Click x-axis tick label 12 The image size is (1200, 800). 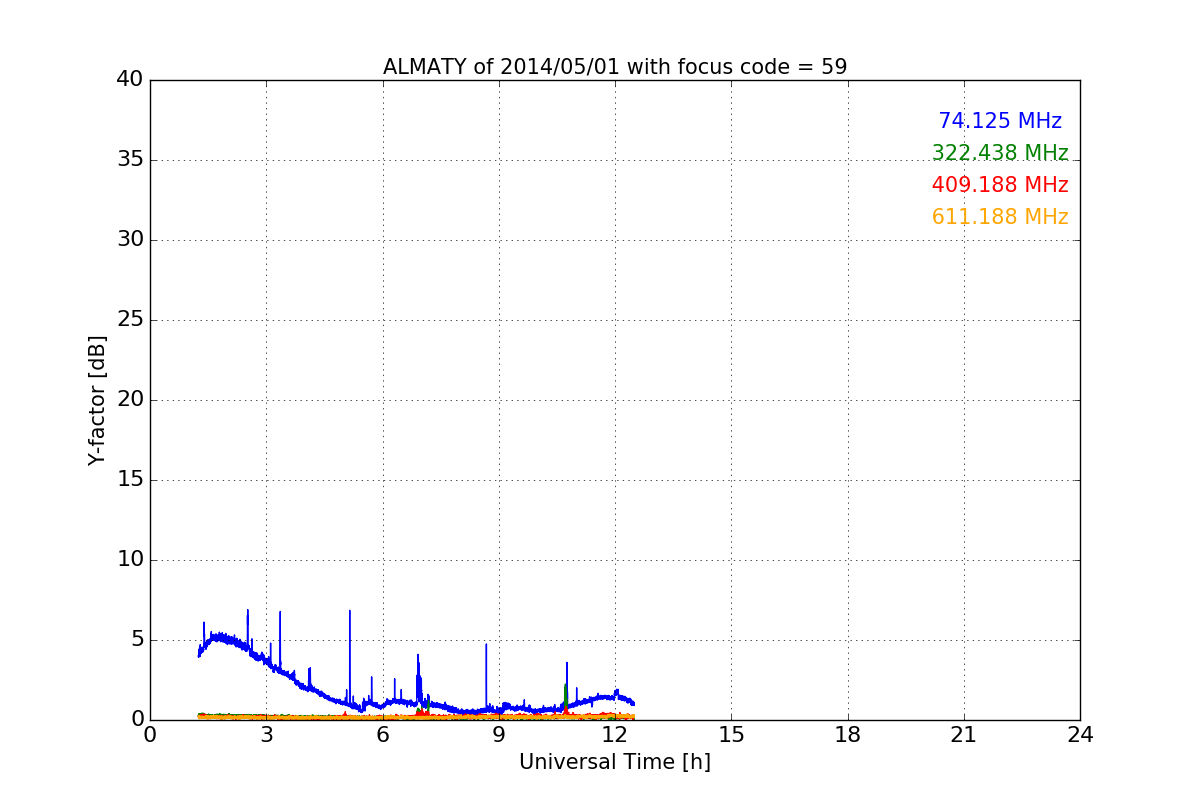[x=615, y=735]
